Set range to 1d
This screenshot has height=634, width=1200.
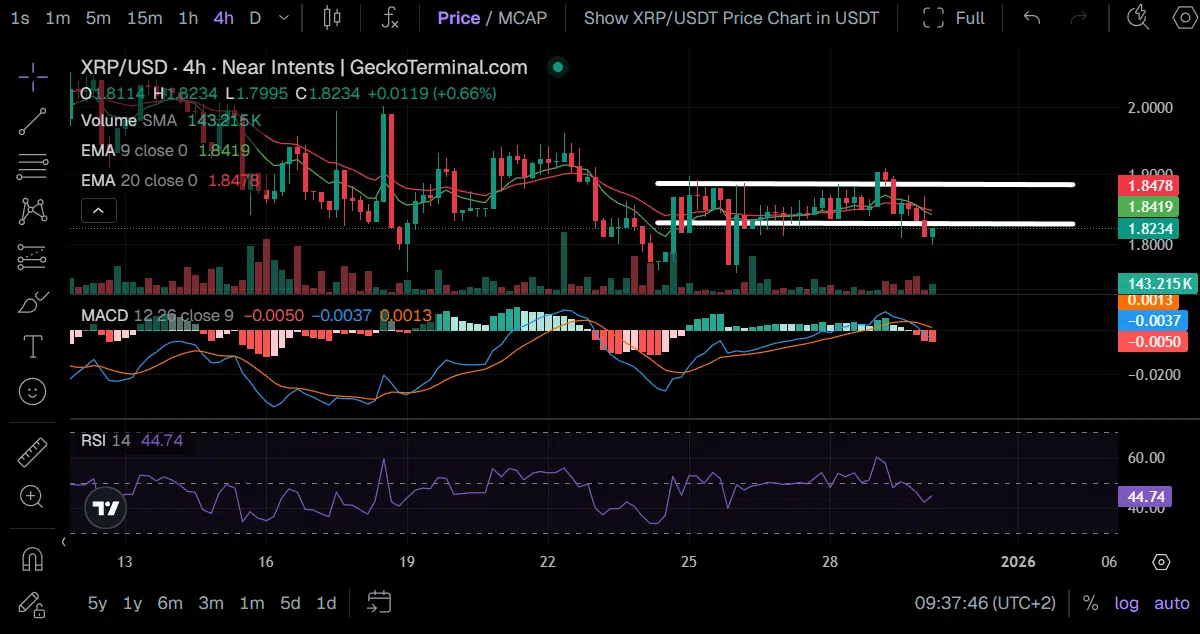pos(326,603)
